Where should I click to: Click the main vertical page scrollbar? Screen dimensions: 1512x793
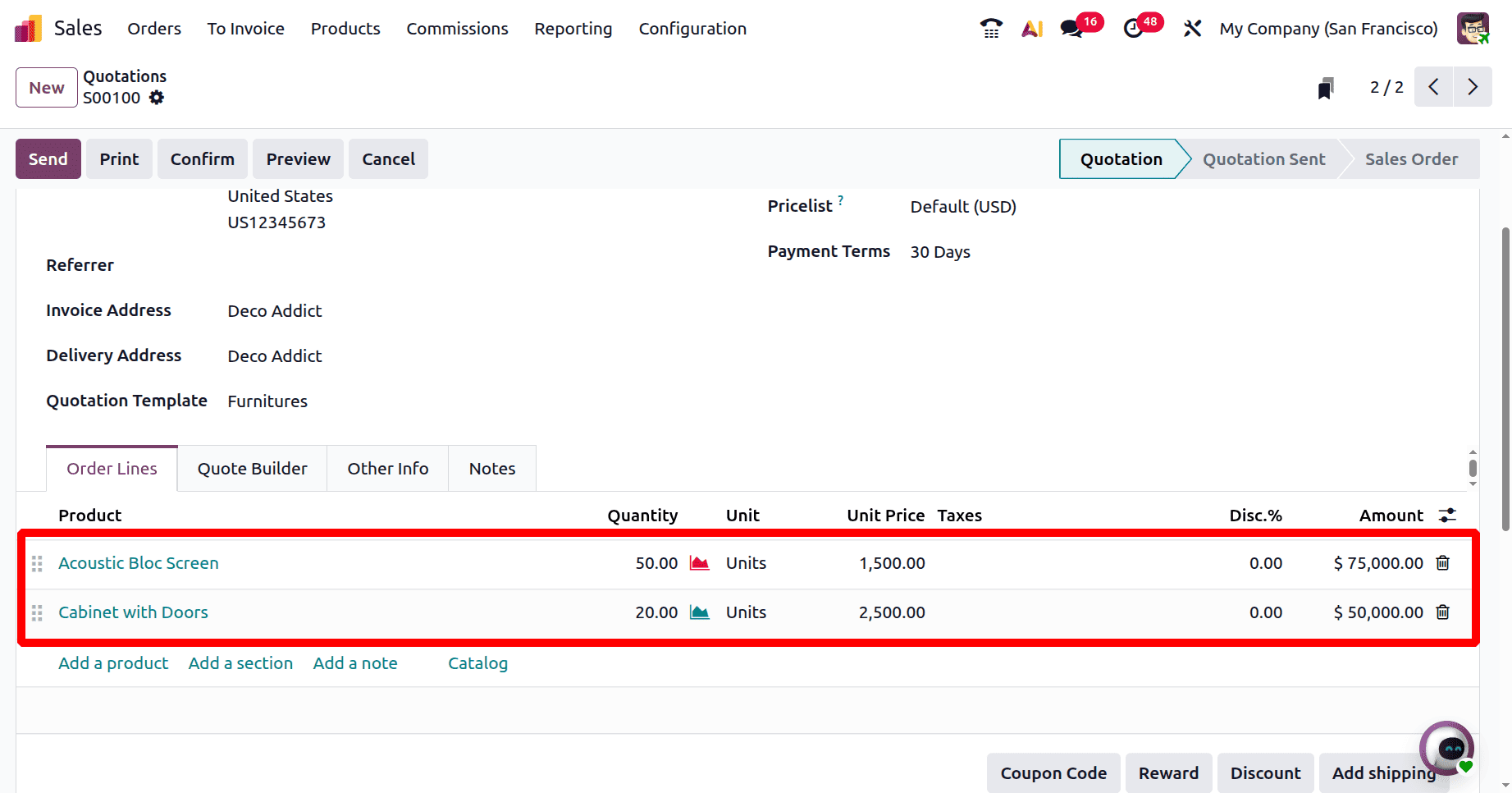1505,378
